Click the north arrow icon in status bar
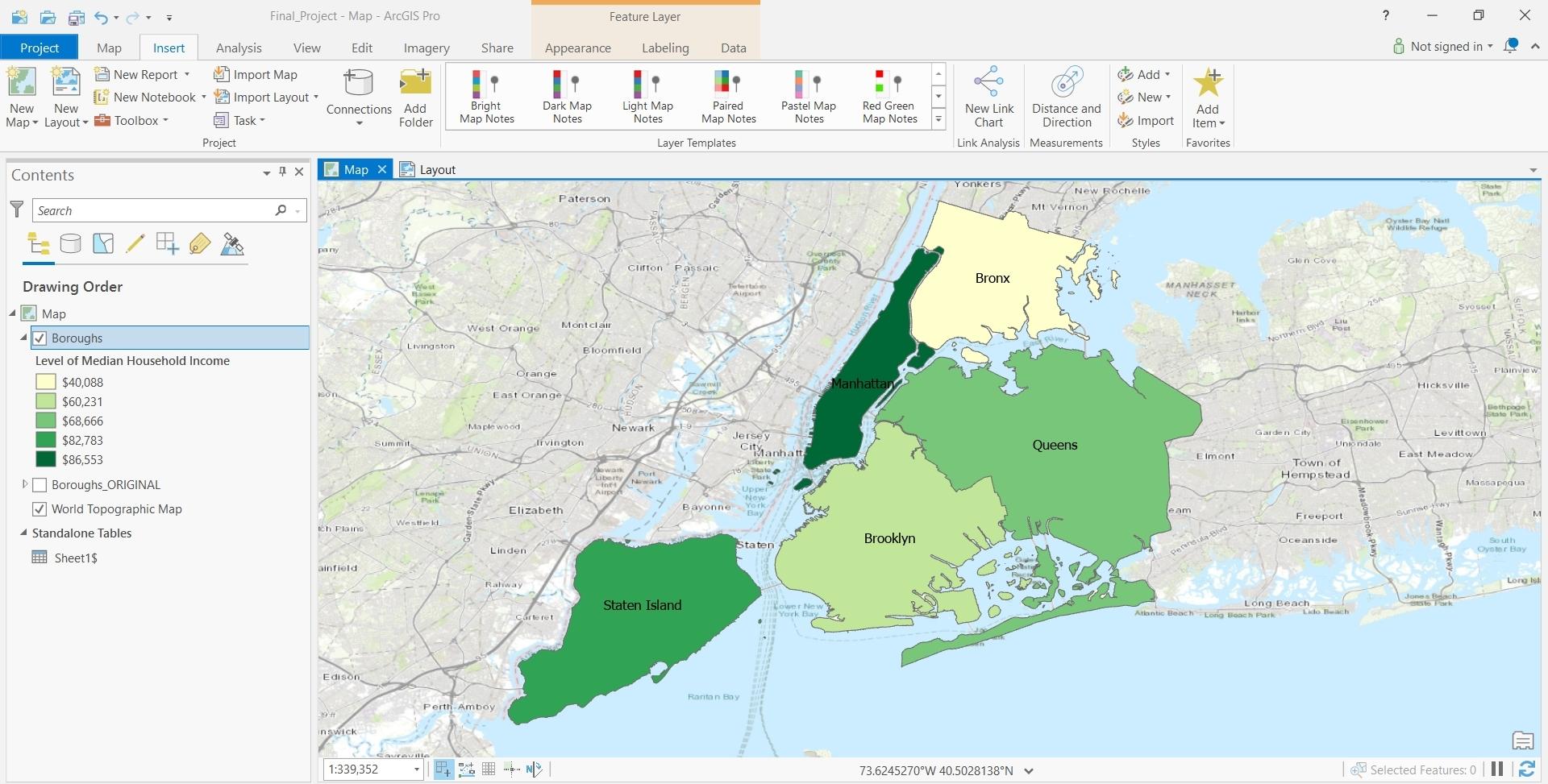Image resolution: width=1548 pixels, height=784 pixels. click(x=533, y=769)
